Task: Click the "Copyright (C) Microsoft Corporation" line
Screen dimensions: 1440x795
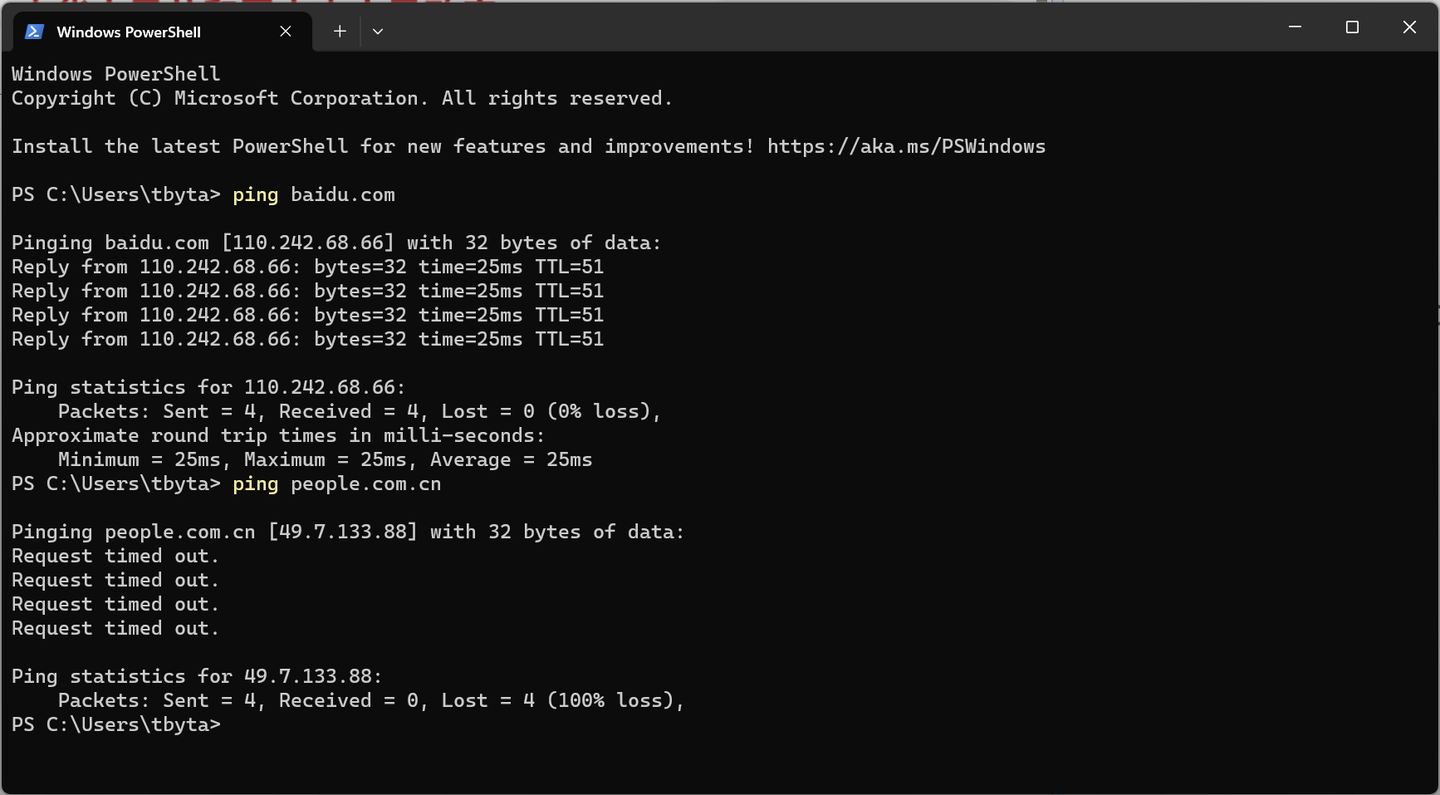Action: (x=341, y=98)
